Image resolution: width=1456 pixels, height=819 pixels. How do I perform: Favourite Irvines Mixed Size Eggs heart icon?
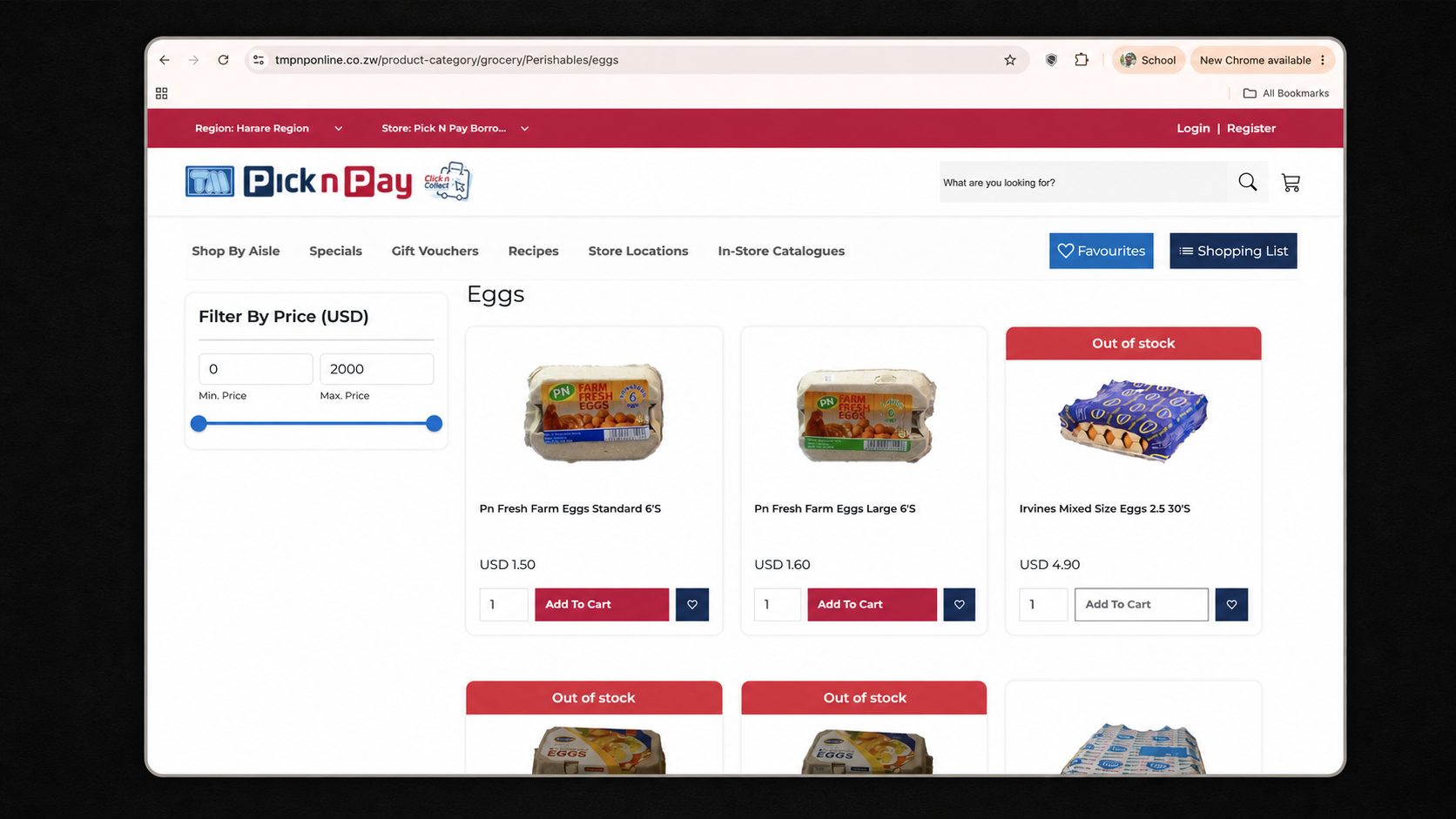tap(1231, 604)
